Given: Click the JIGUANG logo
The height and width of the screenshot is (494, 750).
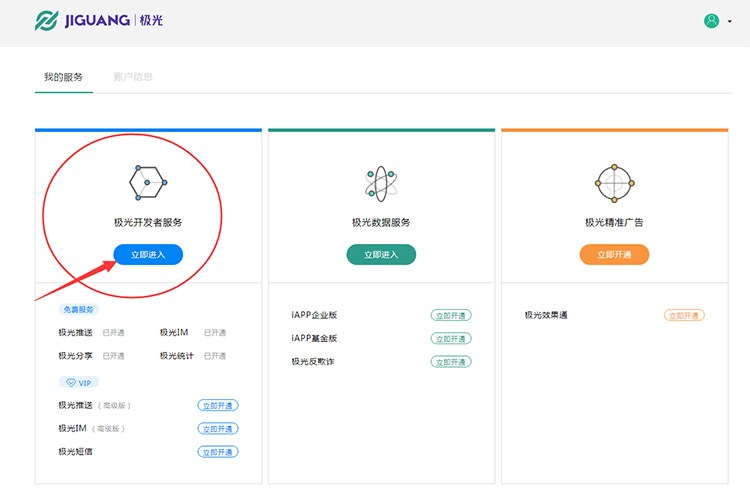Looking at the screenshot, I should point(99,21).
